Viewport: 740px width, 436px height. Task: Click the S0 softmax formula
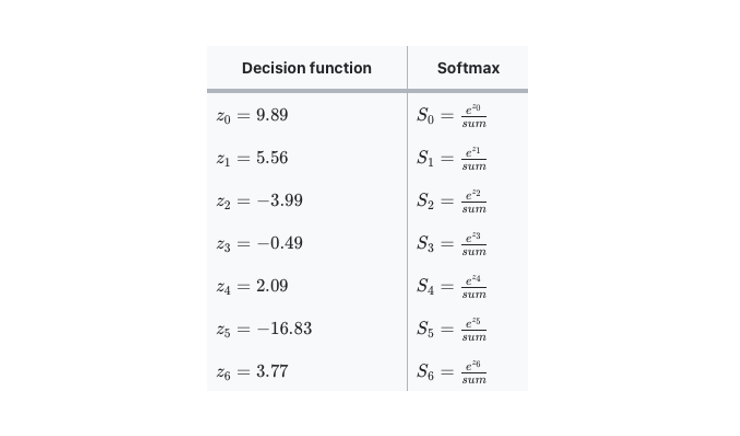[x=452, y=115]
